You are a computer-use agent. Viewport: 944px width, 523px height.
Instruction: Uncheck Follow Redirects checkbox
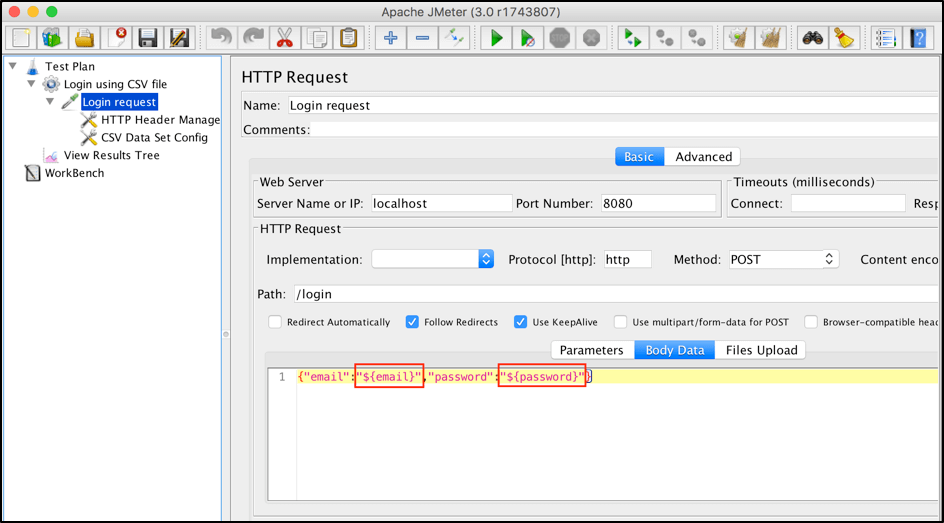coord(412,322)
